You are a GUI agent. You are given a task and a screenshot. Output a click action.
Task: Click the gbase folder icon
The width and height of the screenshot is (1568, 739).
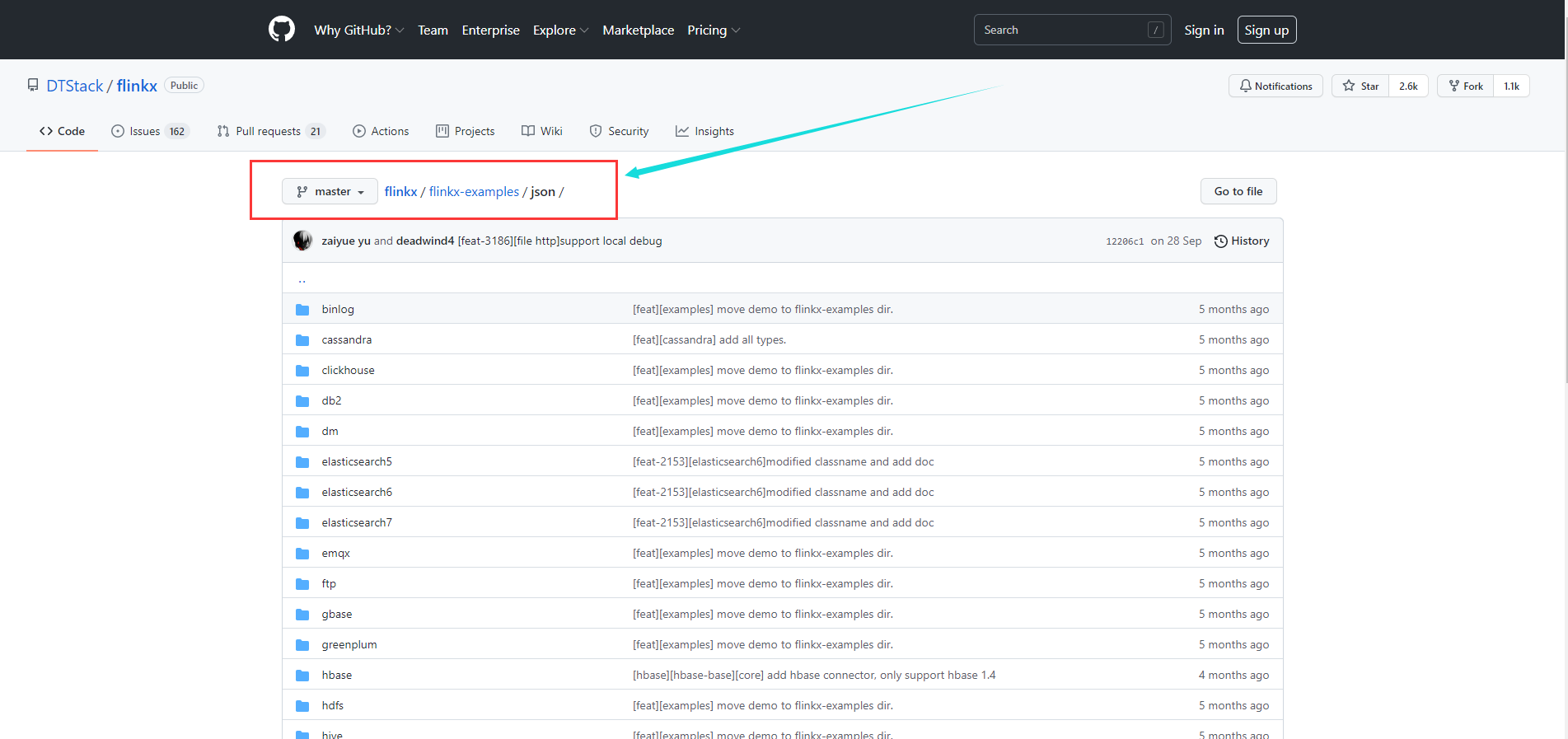[x=302, y=615]
